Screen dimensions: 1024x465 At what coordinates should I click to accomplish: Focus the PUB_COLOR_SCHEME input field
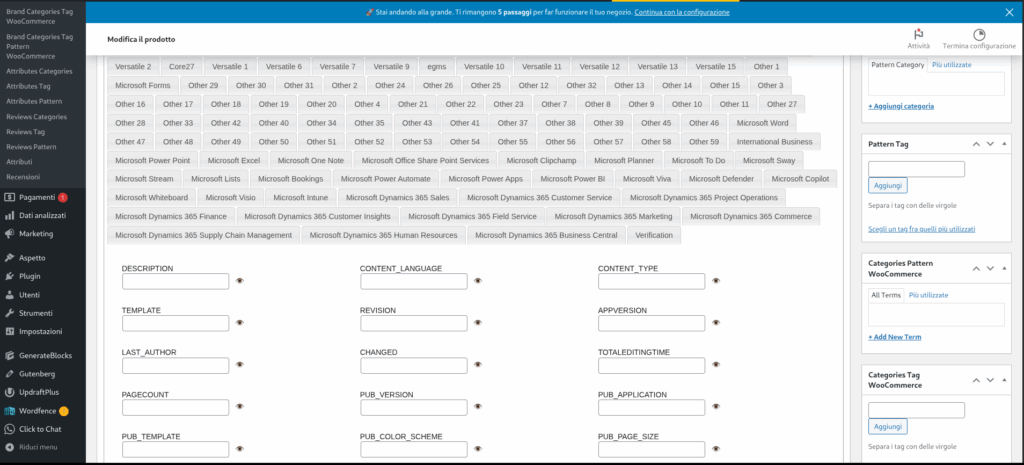(x=413, y=449)
